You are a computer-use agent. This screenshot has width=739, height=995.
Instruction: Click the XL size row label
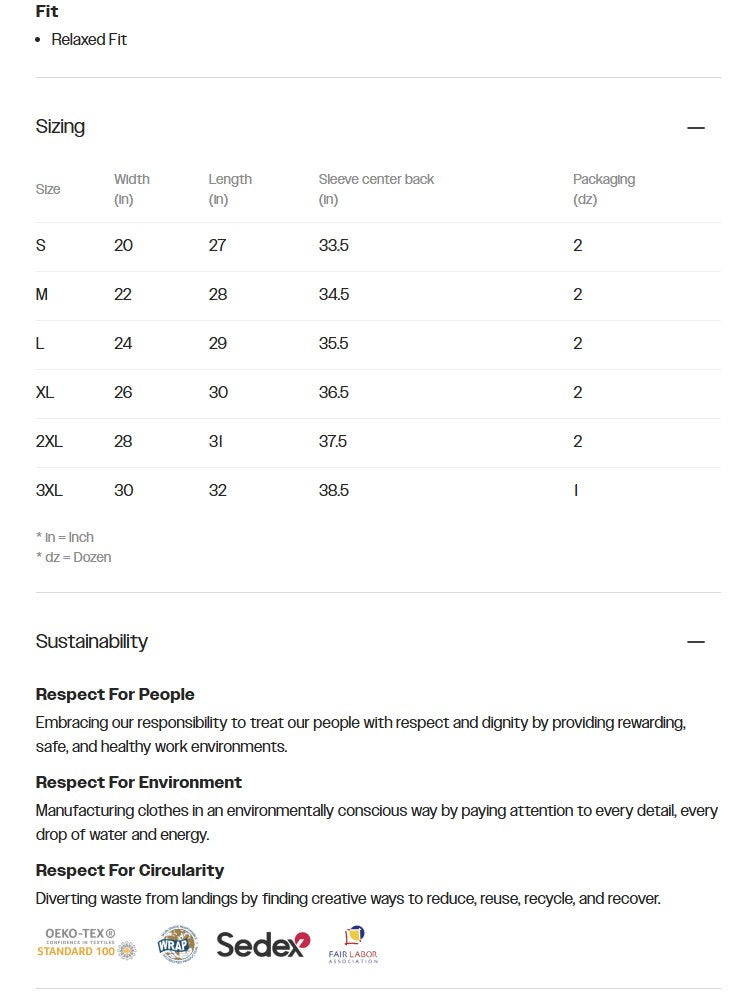pyautogui.click(x=45, y=393)
